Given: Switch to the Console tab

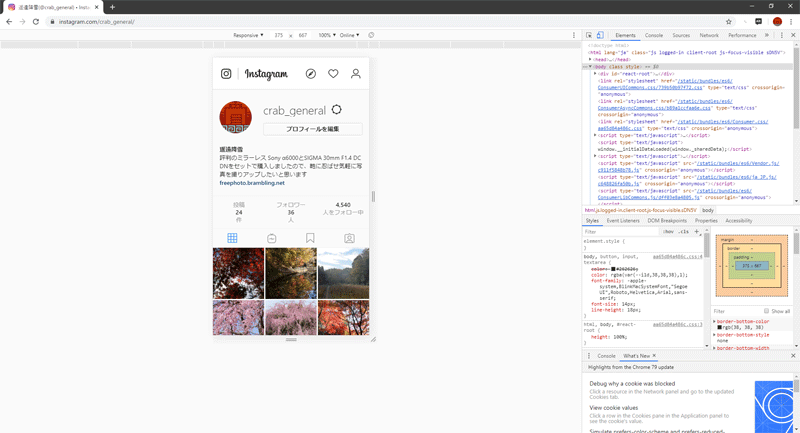Looking at the screenshot, I should pyautogui.click(x=654, y=35).
